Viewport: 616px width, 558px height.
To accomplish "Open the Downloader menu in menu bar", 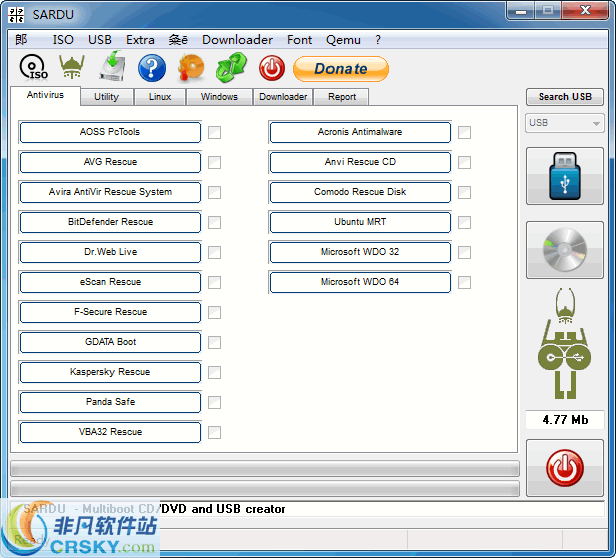I will coord(237,40).
